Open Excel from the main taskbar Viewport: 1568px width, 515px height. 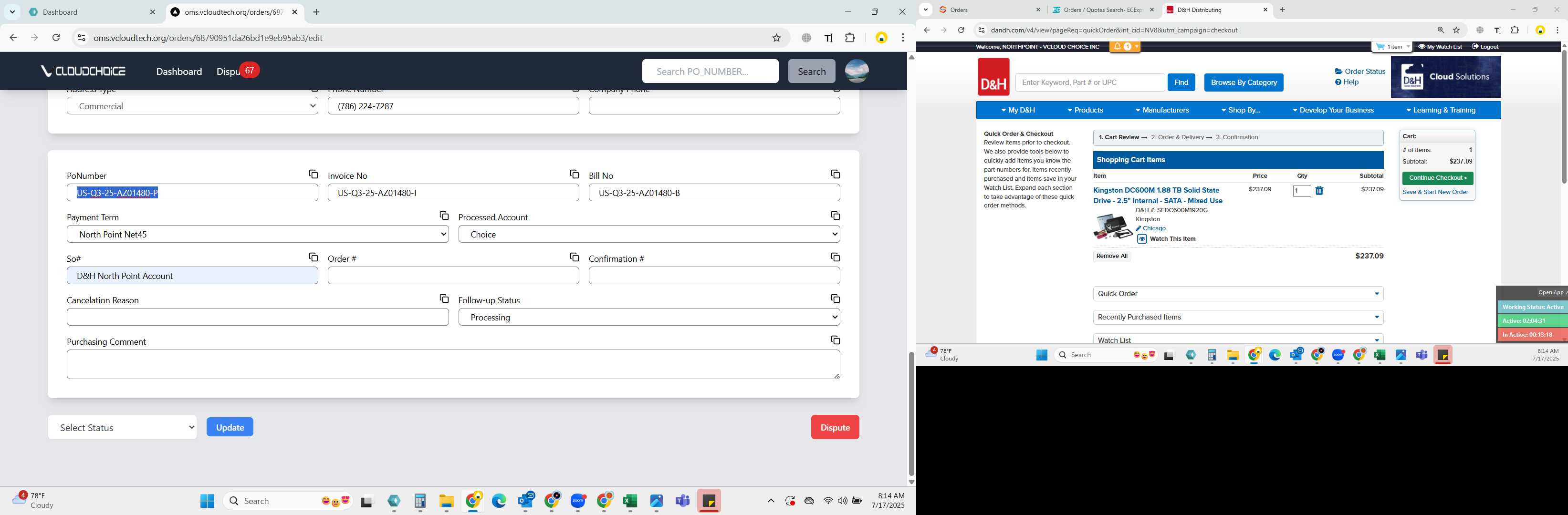[x=630, y=501]
